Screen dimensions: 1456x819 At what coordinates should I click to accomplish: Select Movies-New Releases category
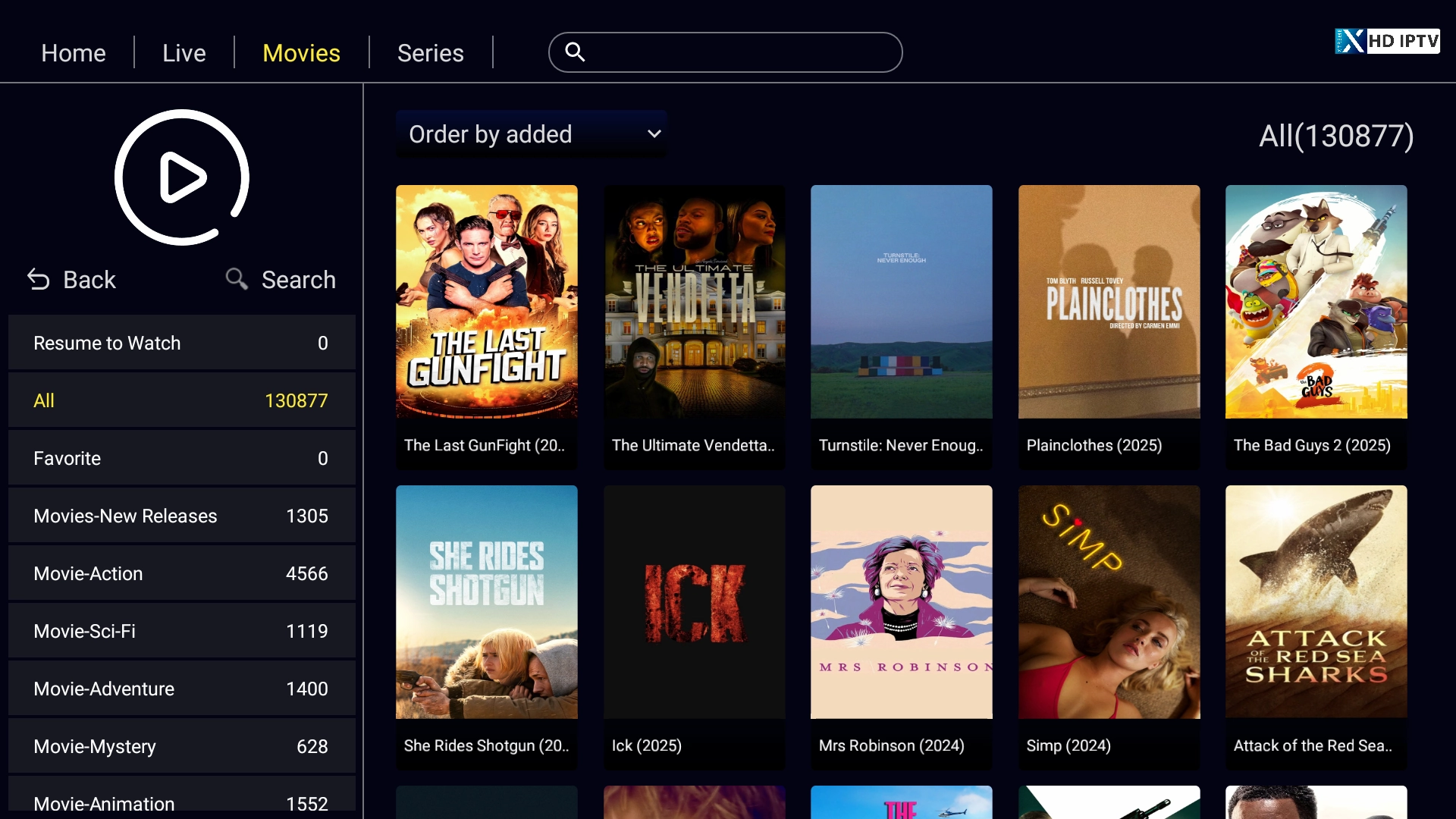182,516
